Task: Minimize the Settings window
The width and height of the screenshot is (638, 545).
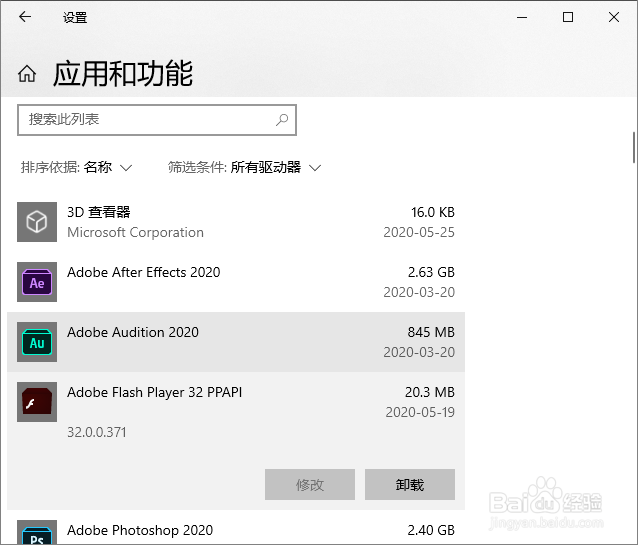Action: 522,17
